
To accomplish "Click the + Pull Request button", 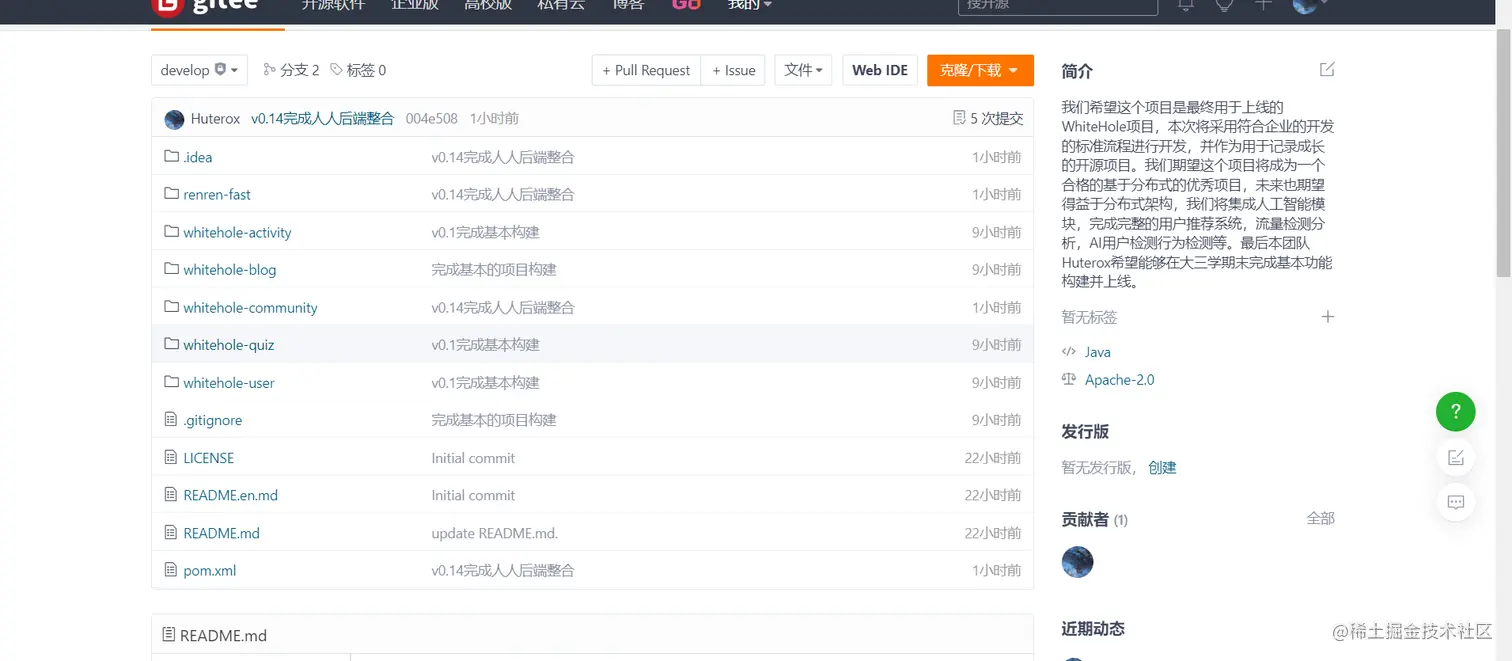I will click(x=647, y=70).
